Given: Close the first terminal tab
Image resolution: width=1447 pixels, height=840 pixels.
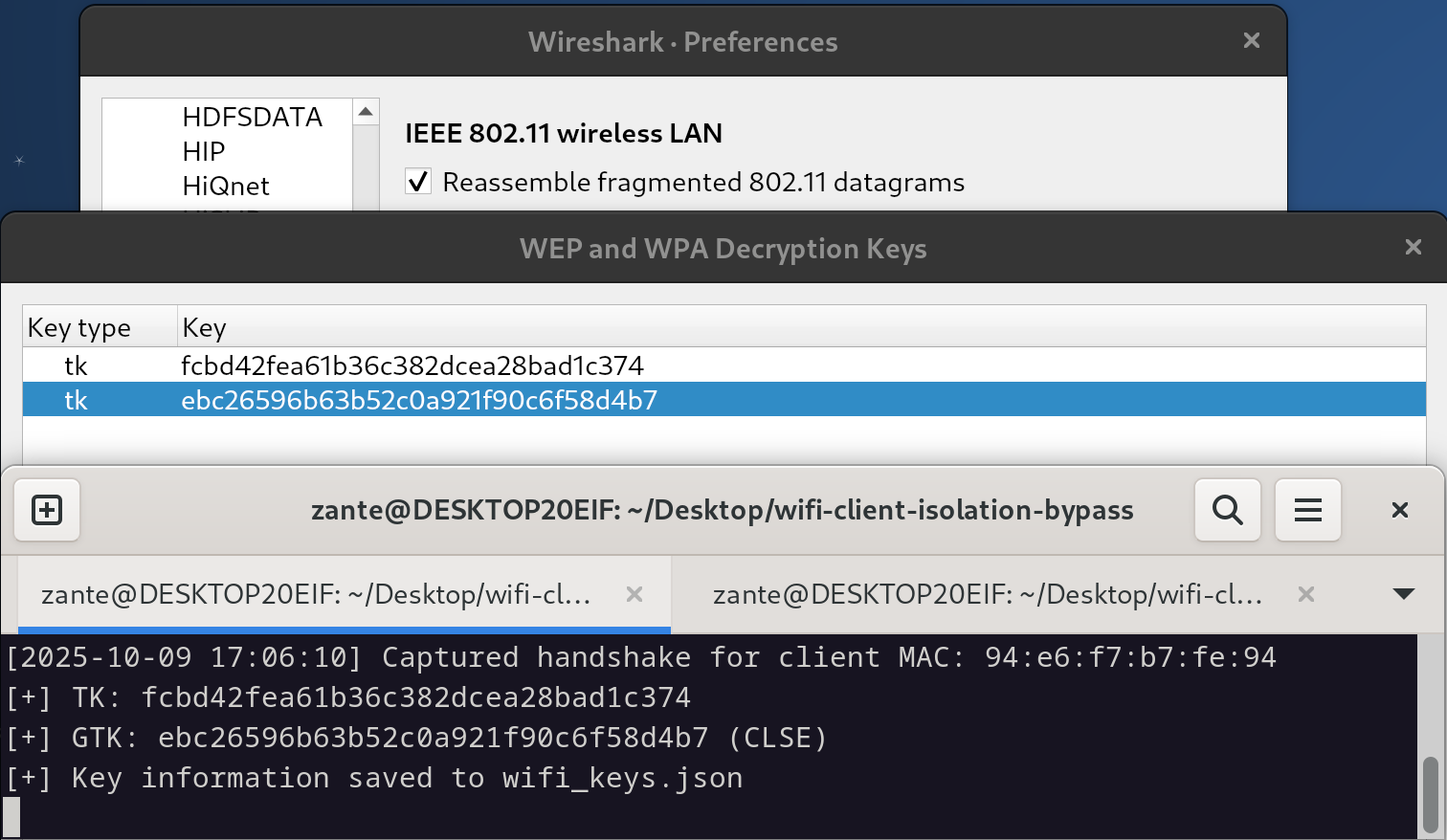Looking at the screenshot, I should (634, 594).
